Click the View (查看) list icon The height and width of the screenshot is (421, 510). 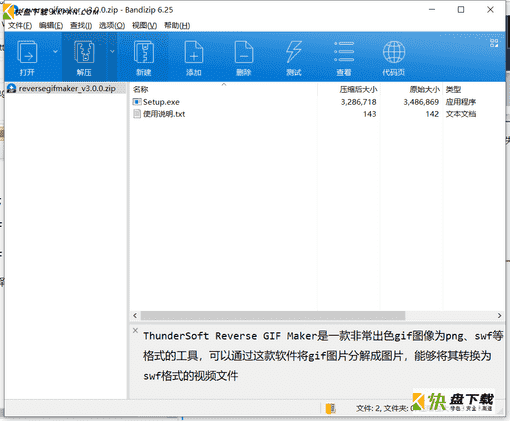click(x=344, y=52)
